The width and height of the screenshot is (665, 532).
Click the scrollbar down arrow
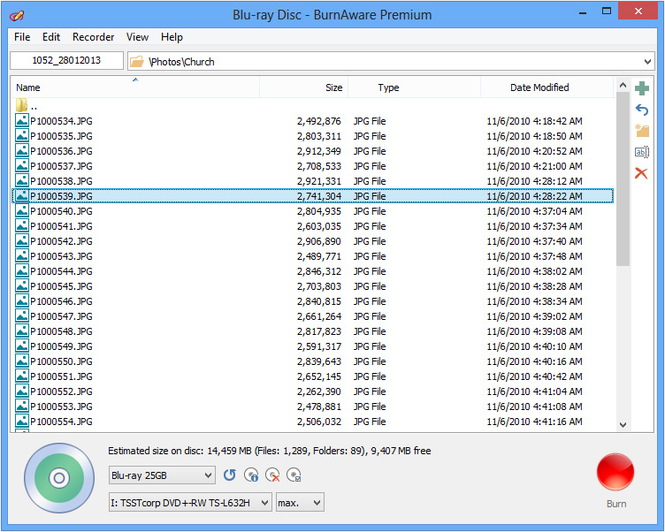point(623,424)
